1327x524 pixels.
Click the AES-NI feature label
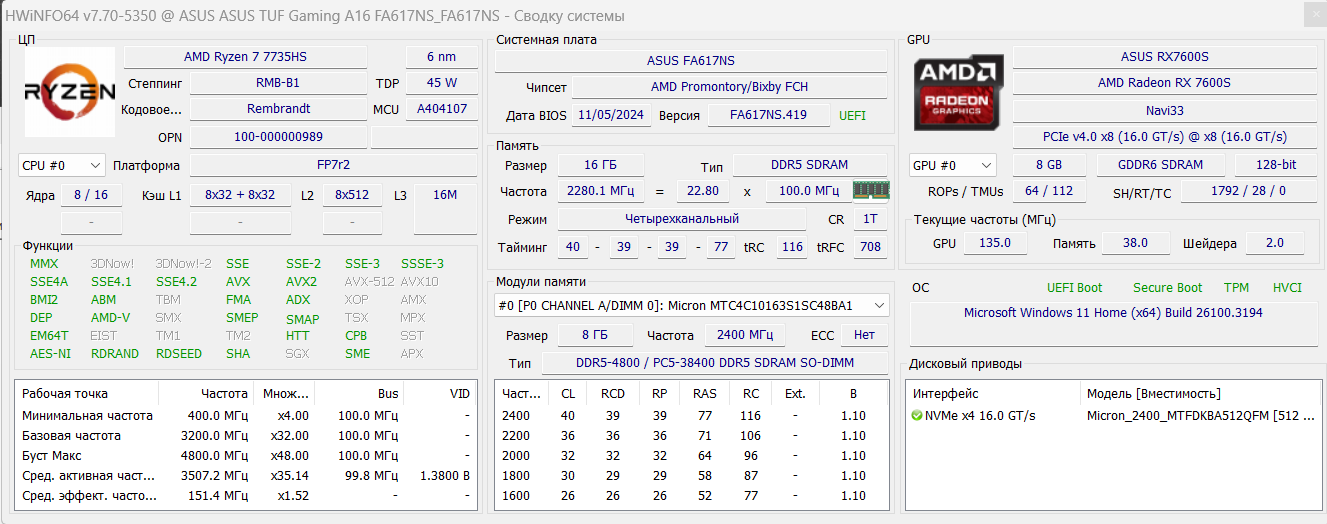pyautogui.click(x=50, y=354)
